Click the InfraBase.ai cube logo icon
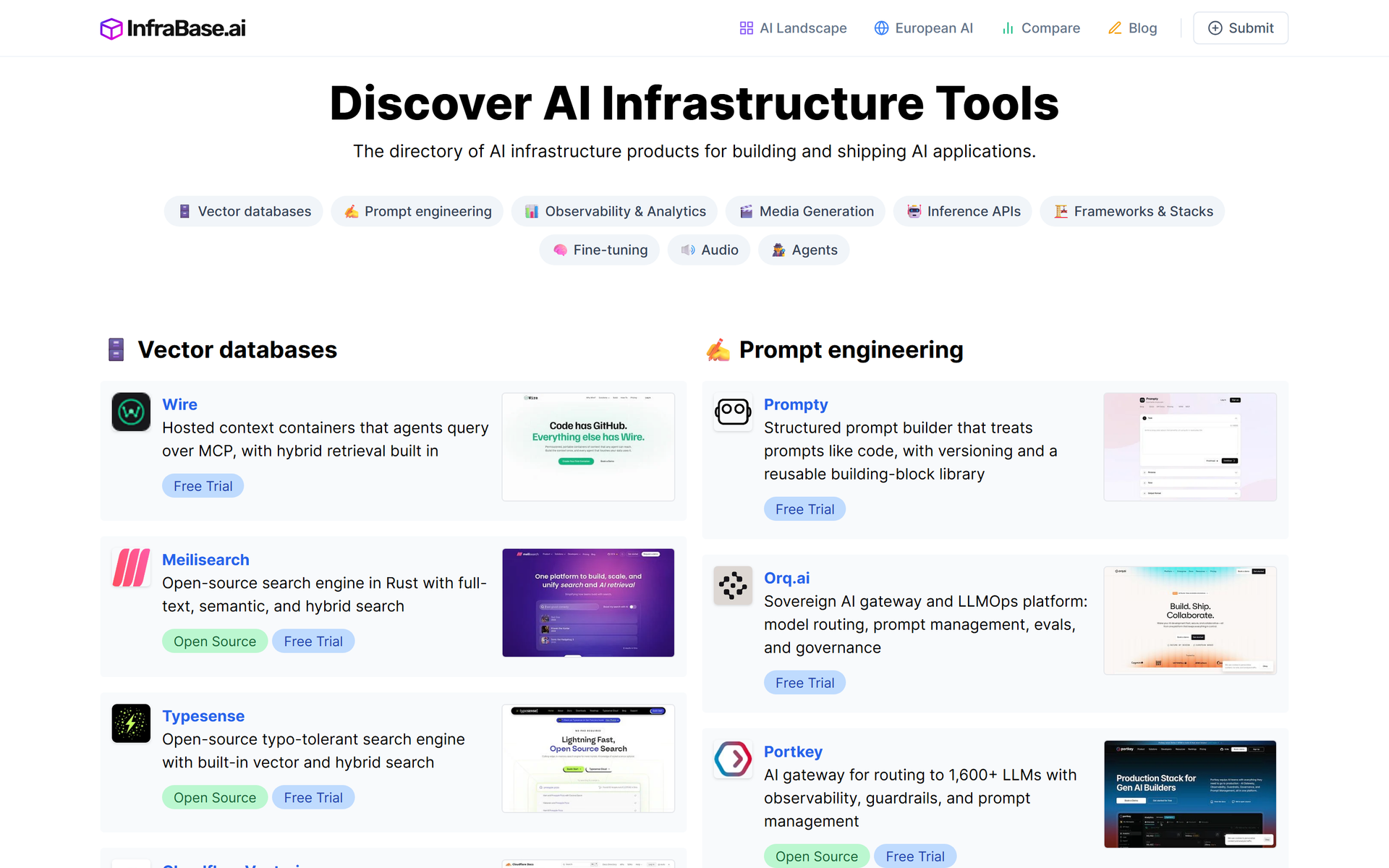1389x868 pixels. pos(111,28)
